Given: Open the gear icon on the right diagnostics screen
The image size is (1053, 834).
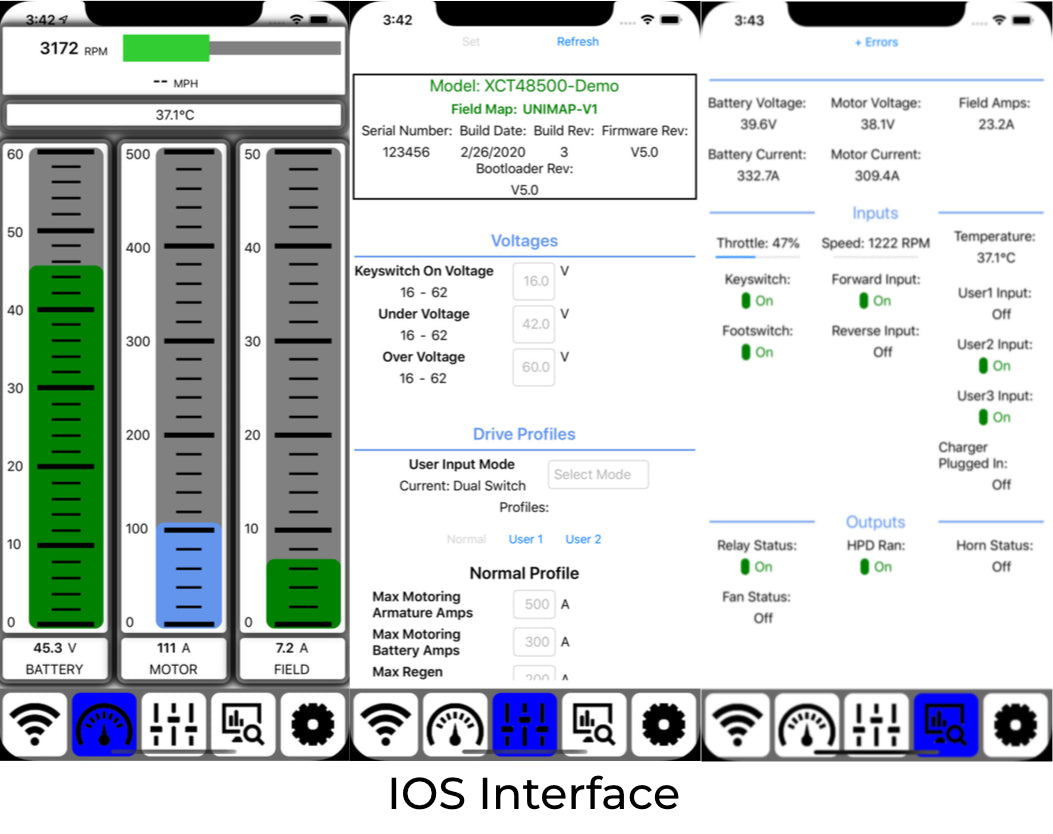Looking at the screenshot, I should [x=1016, y=724].
